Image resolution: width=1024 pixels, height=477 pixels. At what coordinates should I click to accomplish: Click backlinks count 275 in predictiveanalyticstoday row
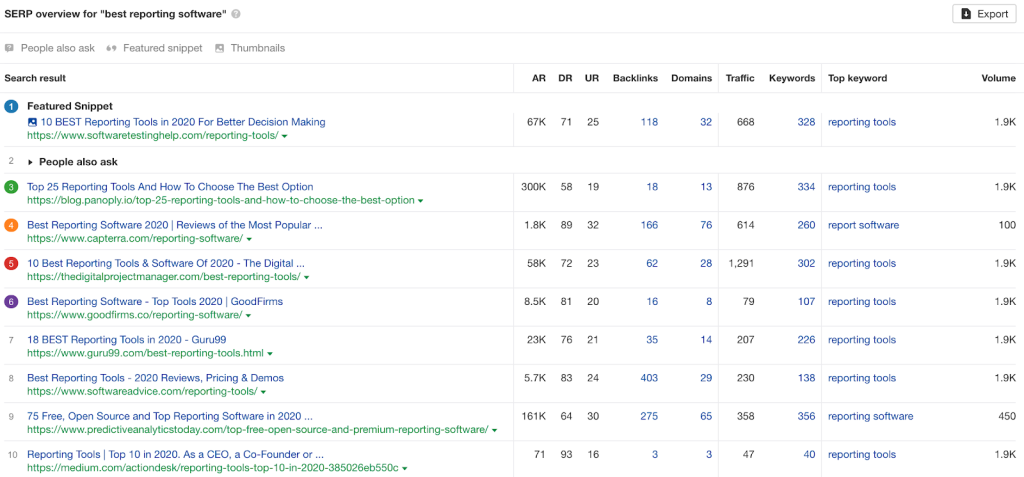click(649, 416)
